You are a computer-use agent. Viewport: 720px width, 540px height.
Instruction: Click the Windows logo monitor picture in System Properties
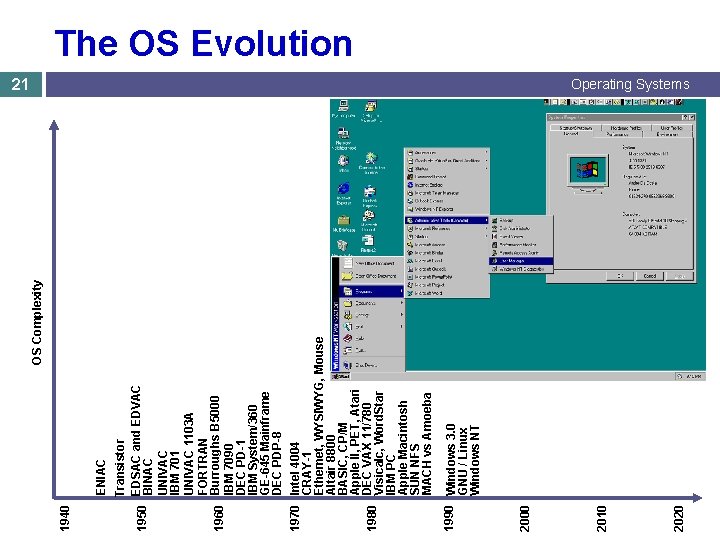(x=588, y=174)
